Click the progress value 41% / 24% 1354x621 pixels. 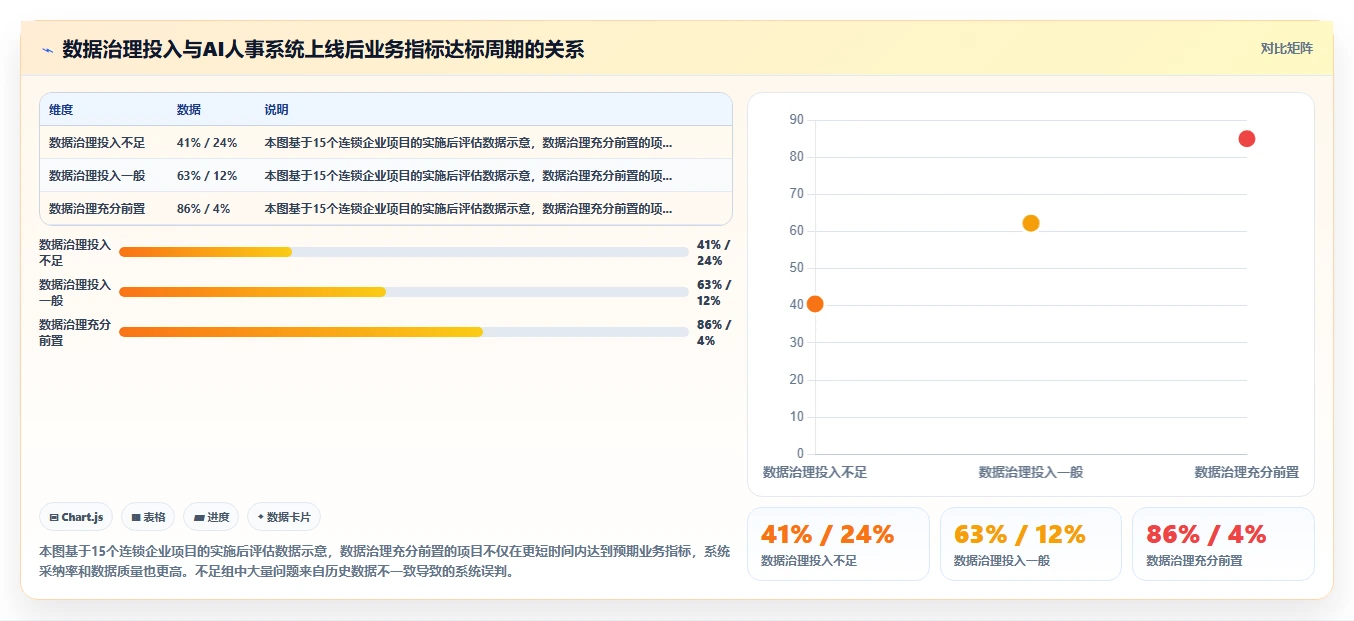(714, 252)
